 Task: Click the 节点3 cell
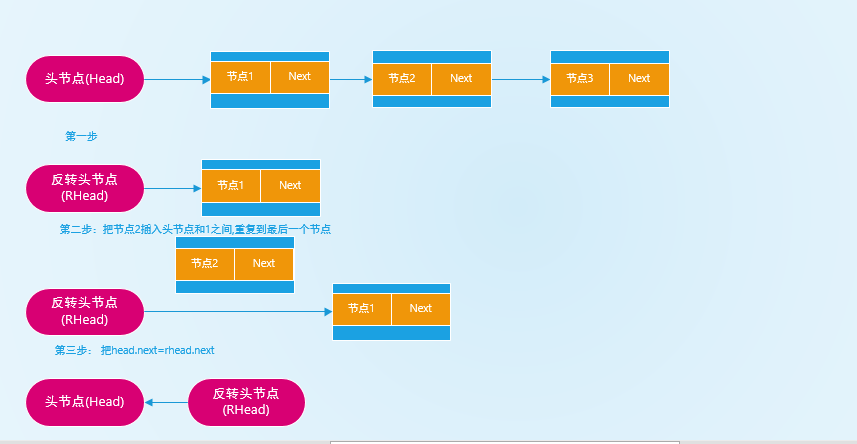579,79
